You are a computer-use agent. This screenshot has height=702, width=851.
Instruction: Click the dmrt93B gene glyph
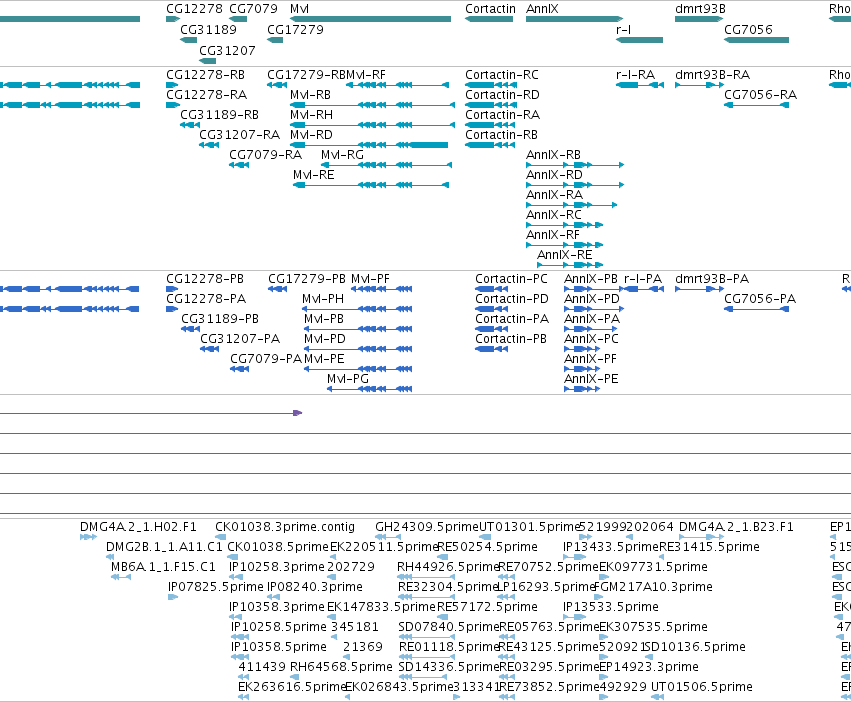tap(699, 19)
